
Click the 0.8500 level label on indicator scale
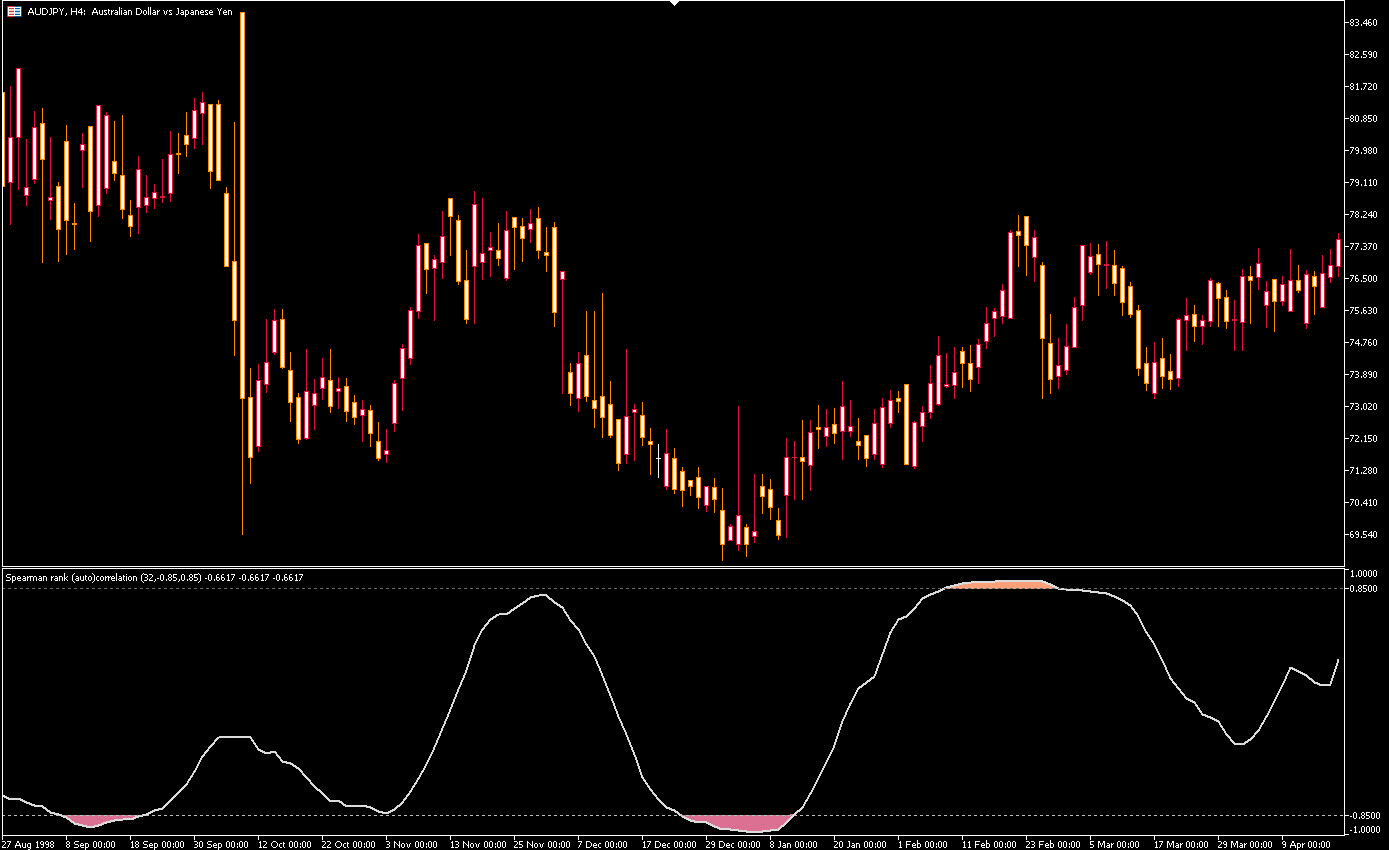(1363, 589)
